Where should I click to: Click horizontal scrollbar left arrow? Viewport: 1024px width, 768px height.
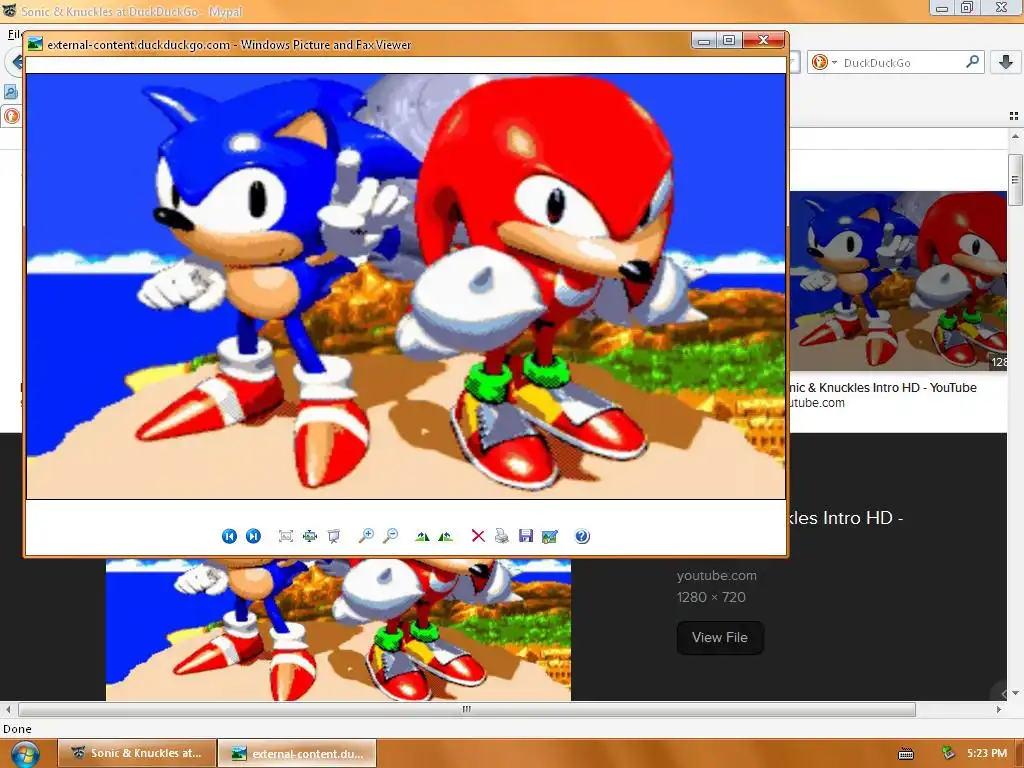(x=8, y=709)
